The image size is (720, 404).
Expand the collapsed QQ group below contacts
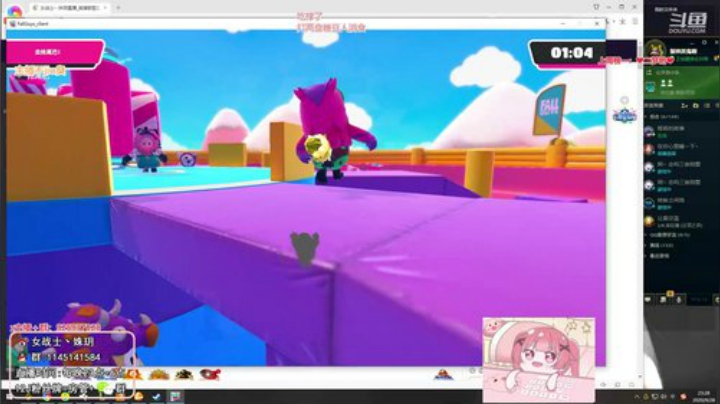[669, 235]
